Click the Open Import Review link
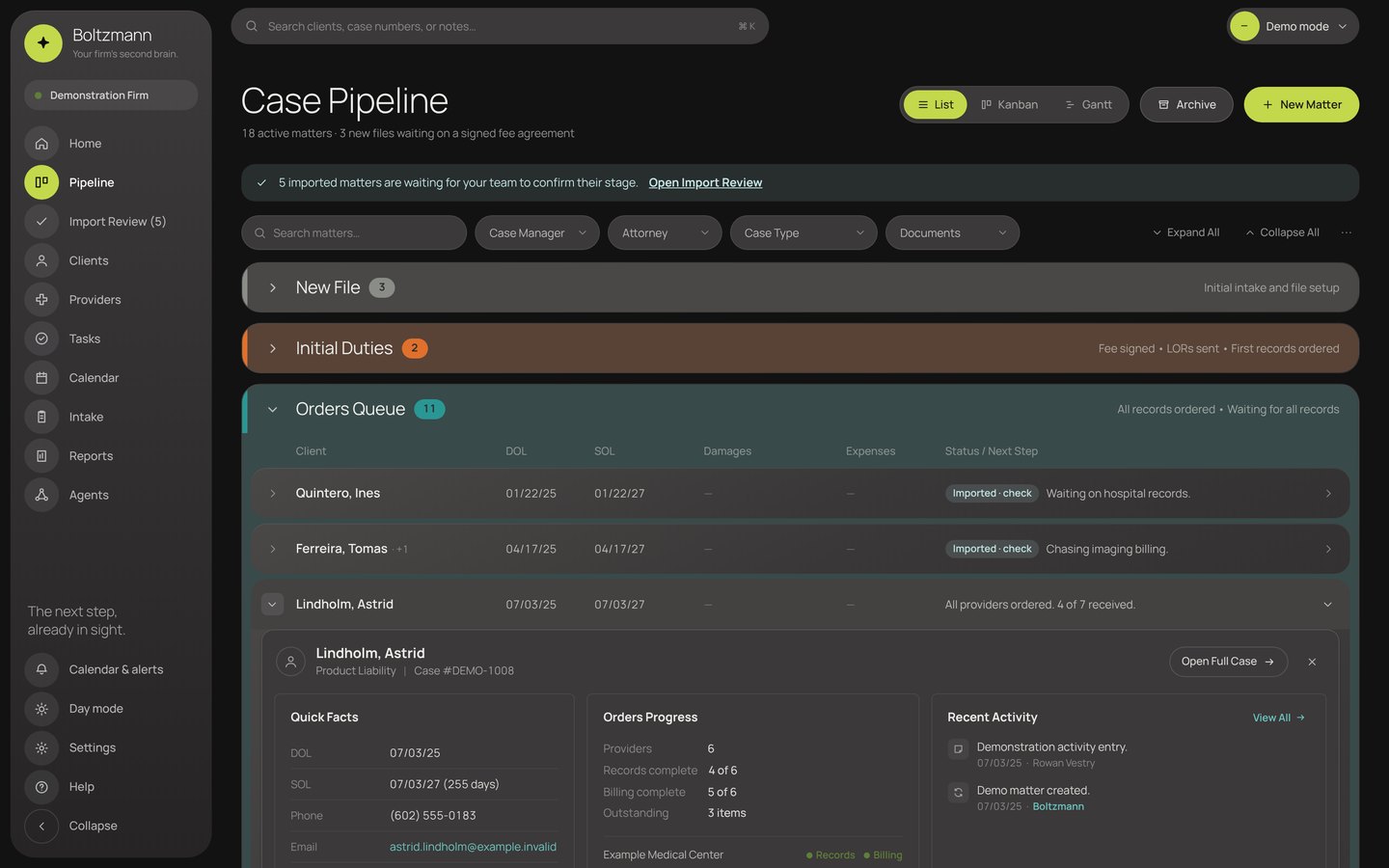 [705, 182]
